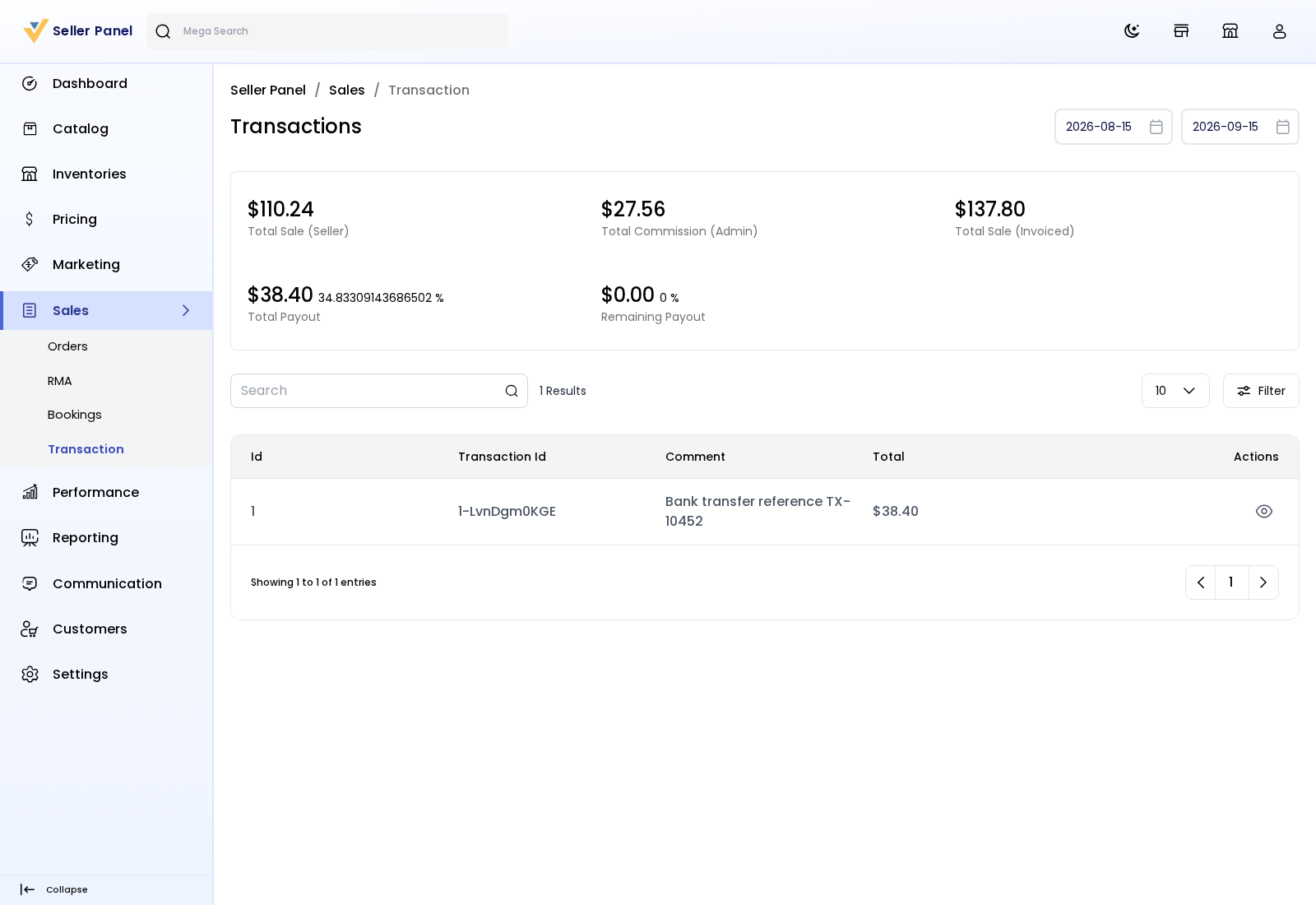The image size is (1316, 905).
Task: Click Sales breadcrumb link
Action: click(x=346, y=90)
